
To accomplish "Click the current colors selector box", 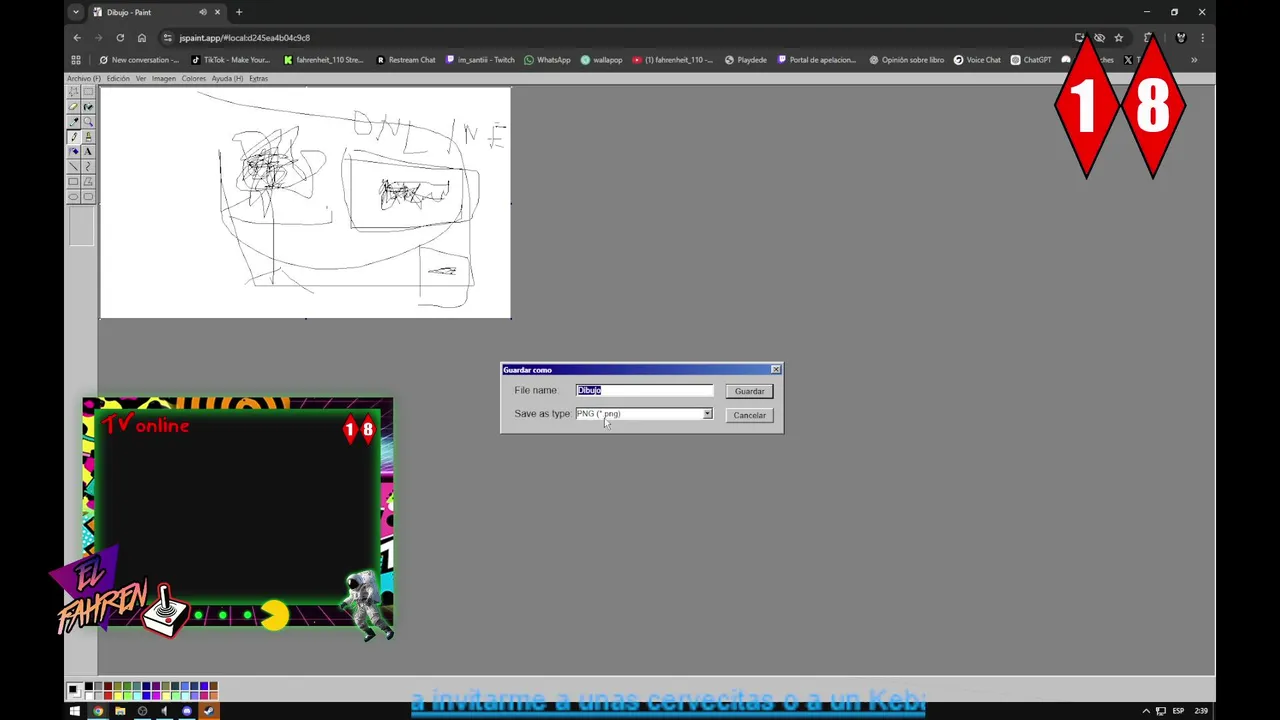I will [74, 691].
